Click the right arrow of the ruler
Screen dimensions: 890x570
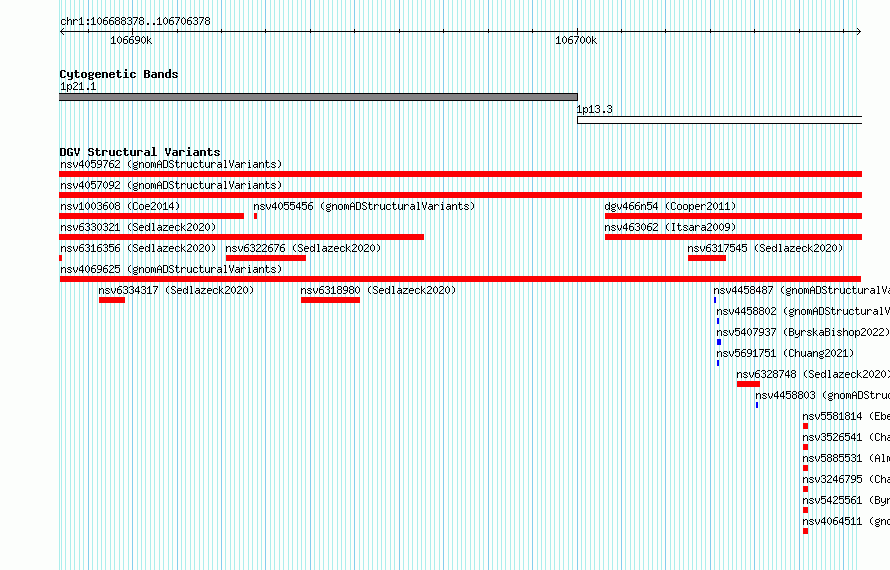(859, 32)
